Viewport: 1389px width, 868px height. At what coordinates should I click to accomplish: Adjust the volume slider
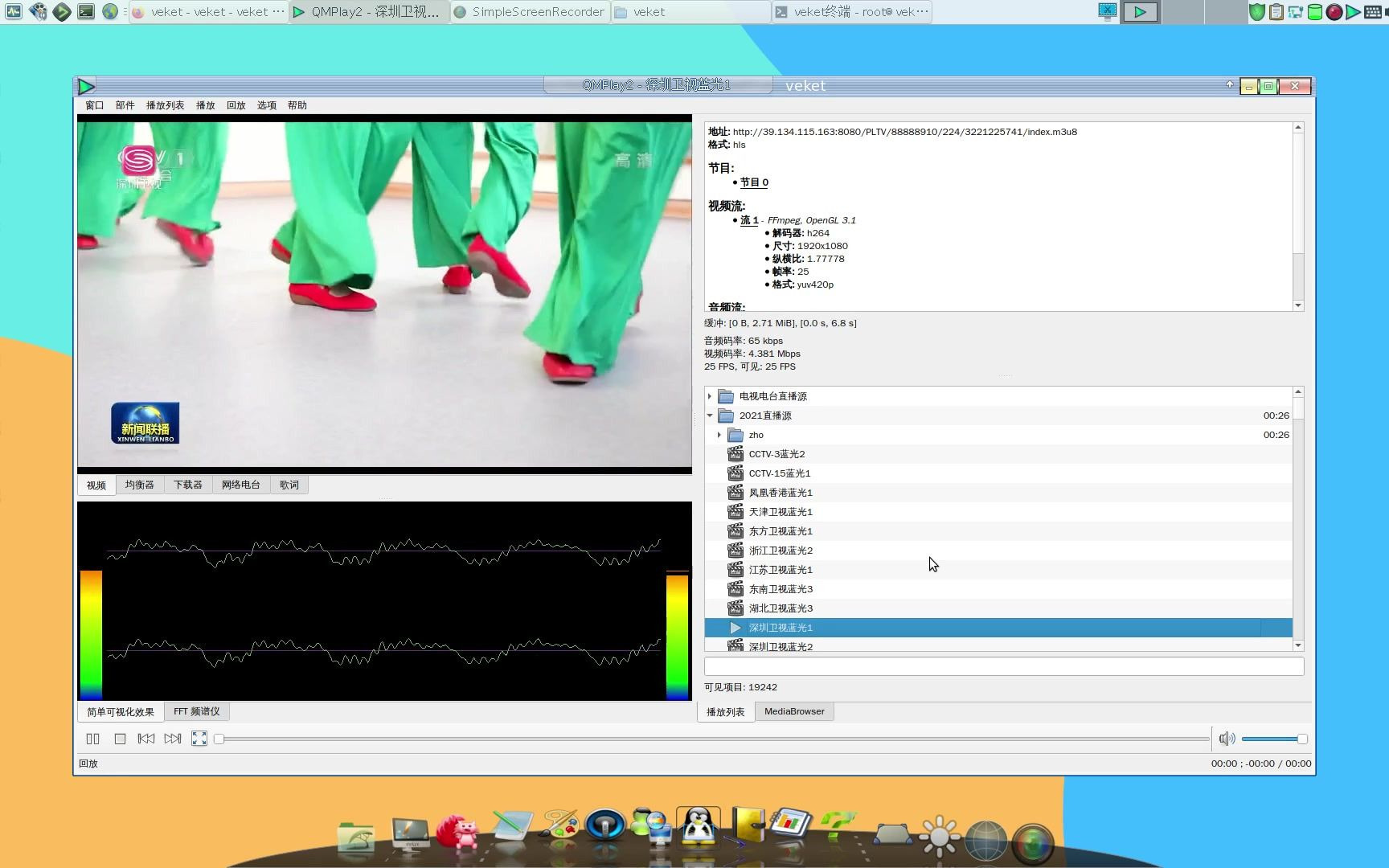pyautogui.click(x=1274, y=739)
